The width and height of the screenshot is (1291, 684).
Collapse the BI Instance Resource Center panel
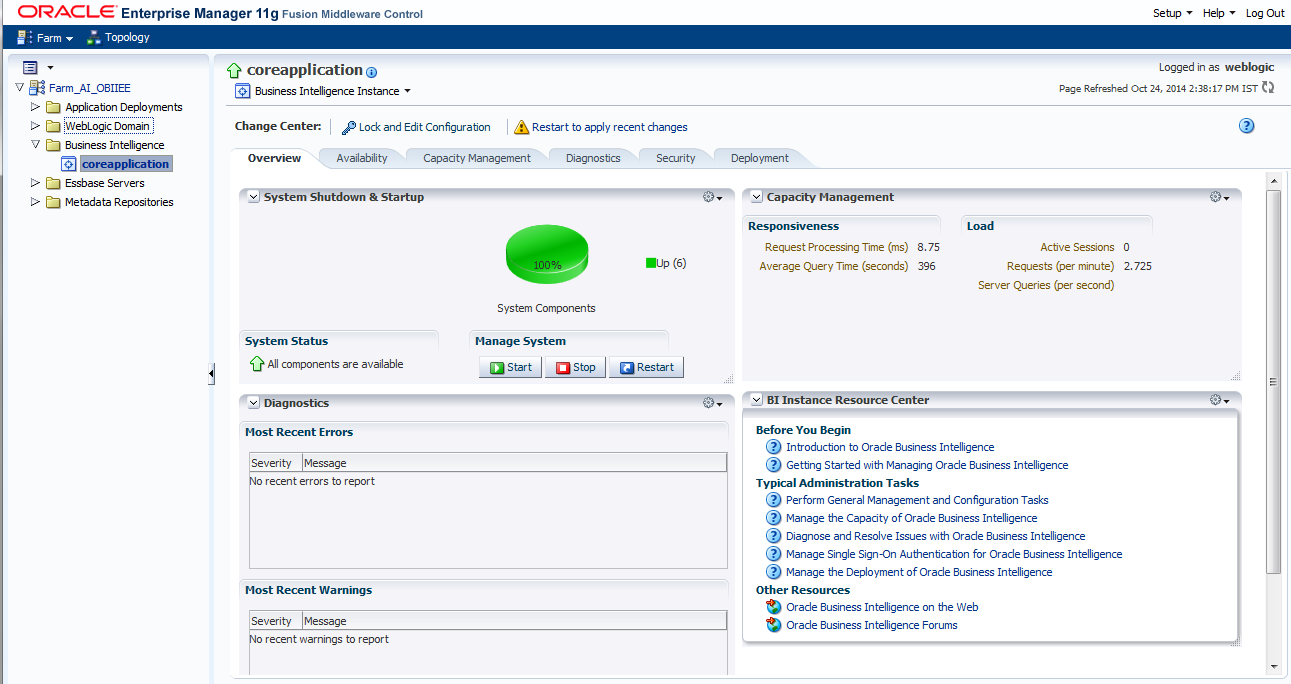(757, 400)
